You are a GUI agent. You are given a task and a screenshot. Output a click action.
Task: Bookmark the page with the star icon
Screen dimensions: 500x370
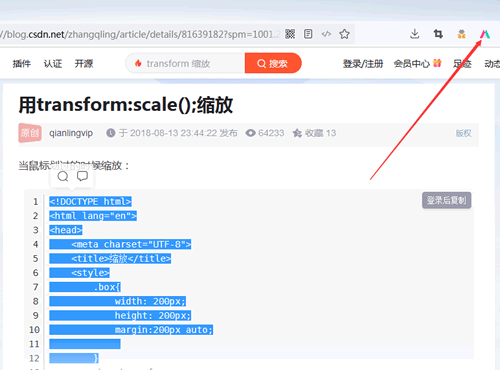pyautogui.click(x=344, y=34)
